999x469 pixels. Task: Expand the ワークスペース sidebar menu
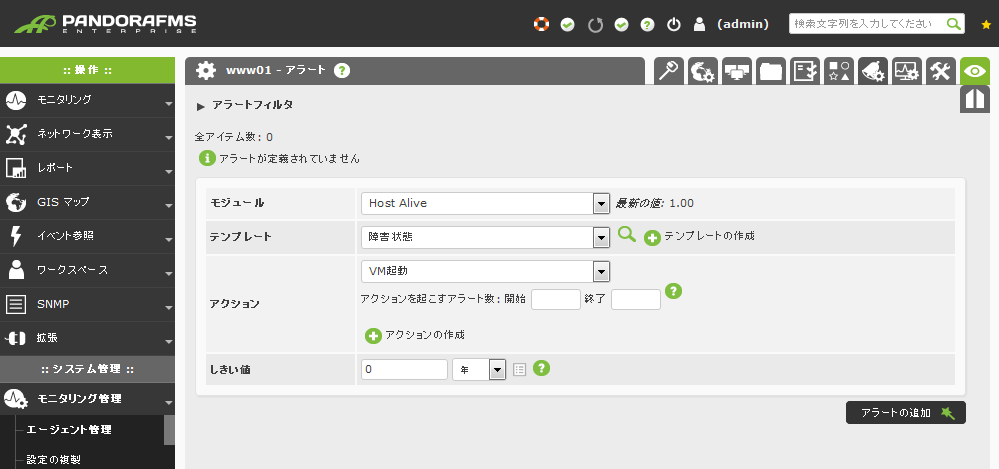click(87, 270)
